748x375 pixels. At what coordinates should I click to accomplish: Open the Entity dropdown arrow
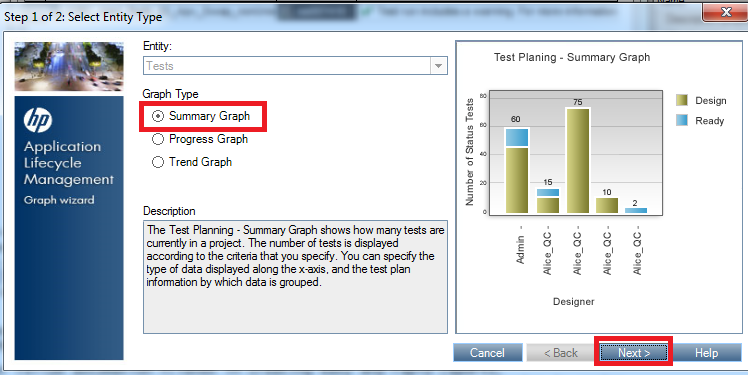[x=438, y=66]
